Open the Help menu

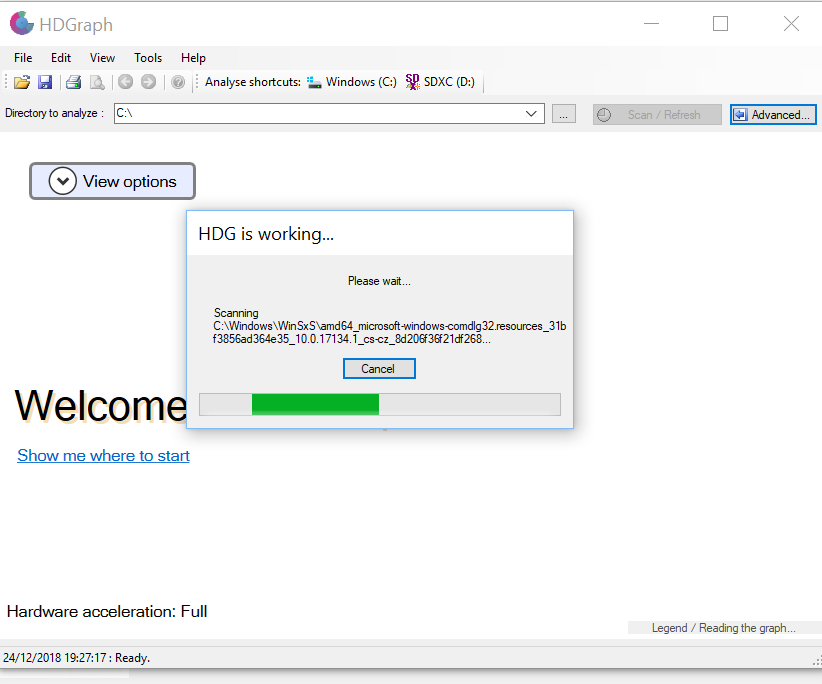(x=193, y=58)
